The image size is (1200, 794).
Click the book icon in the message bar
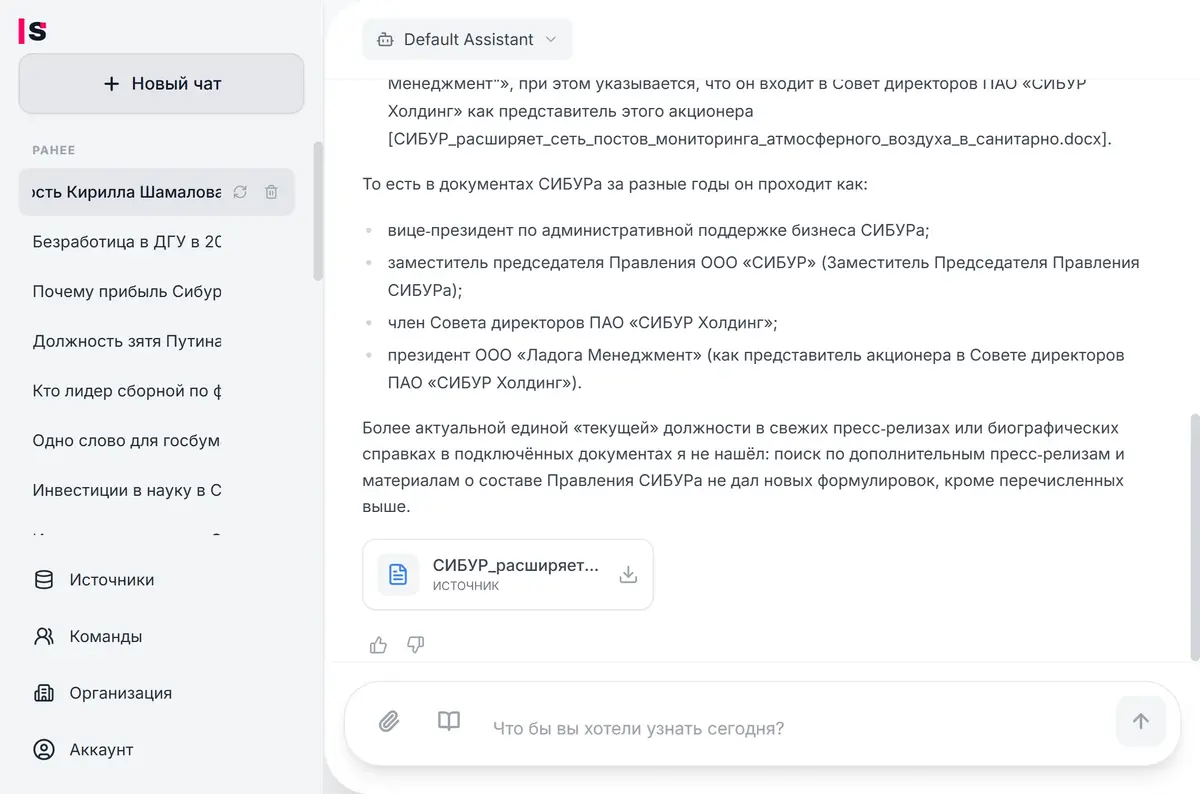[x=448, y=721]
